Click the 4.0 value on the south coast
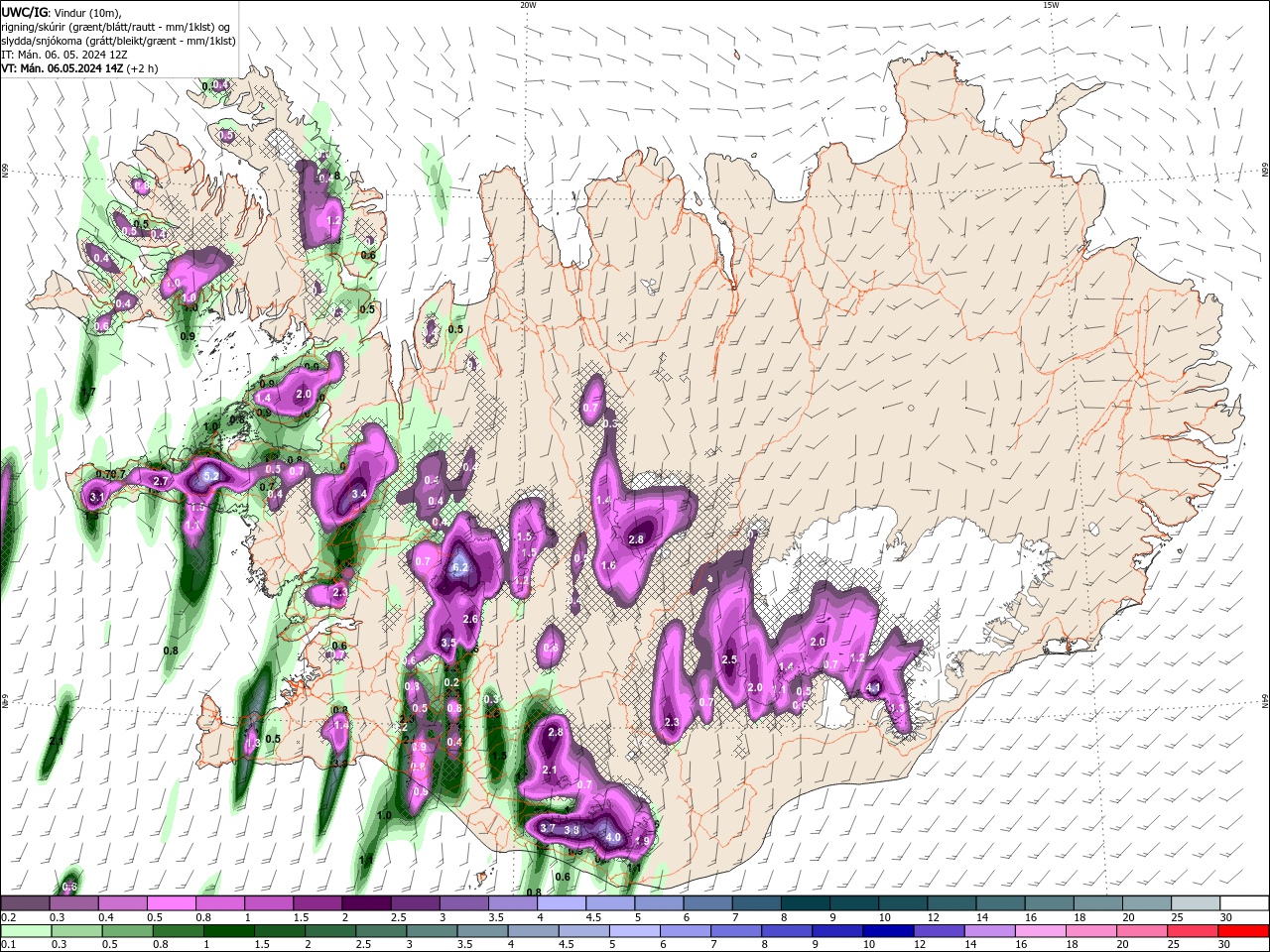The width and height of the screenshot is (1270, 952). [x=613, y=837]
